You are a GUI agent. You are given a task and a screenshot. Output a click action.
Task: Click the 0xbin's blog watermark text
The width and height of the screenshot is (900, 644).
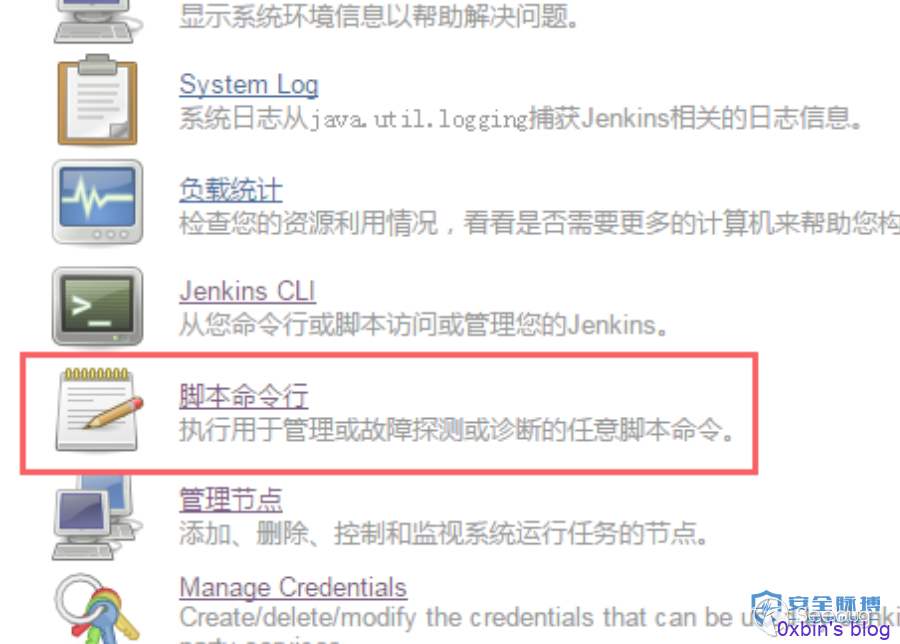click(833, 629)
